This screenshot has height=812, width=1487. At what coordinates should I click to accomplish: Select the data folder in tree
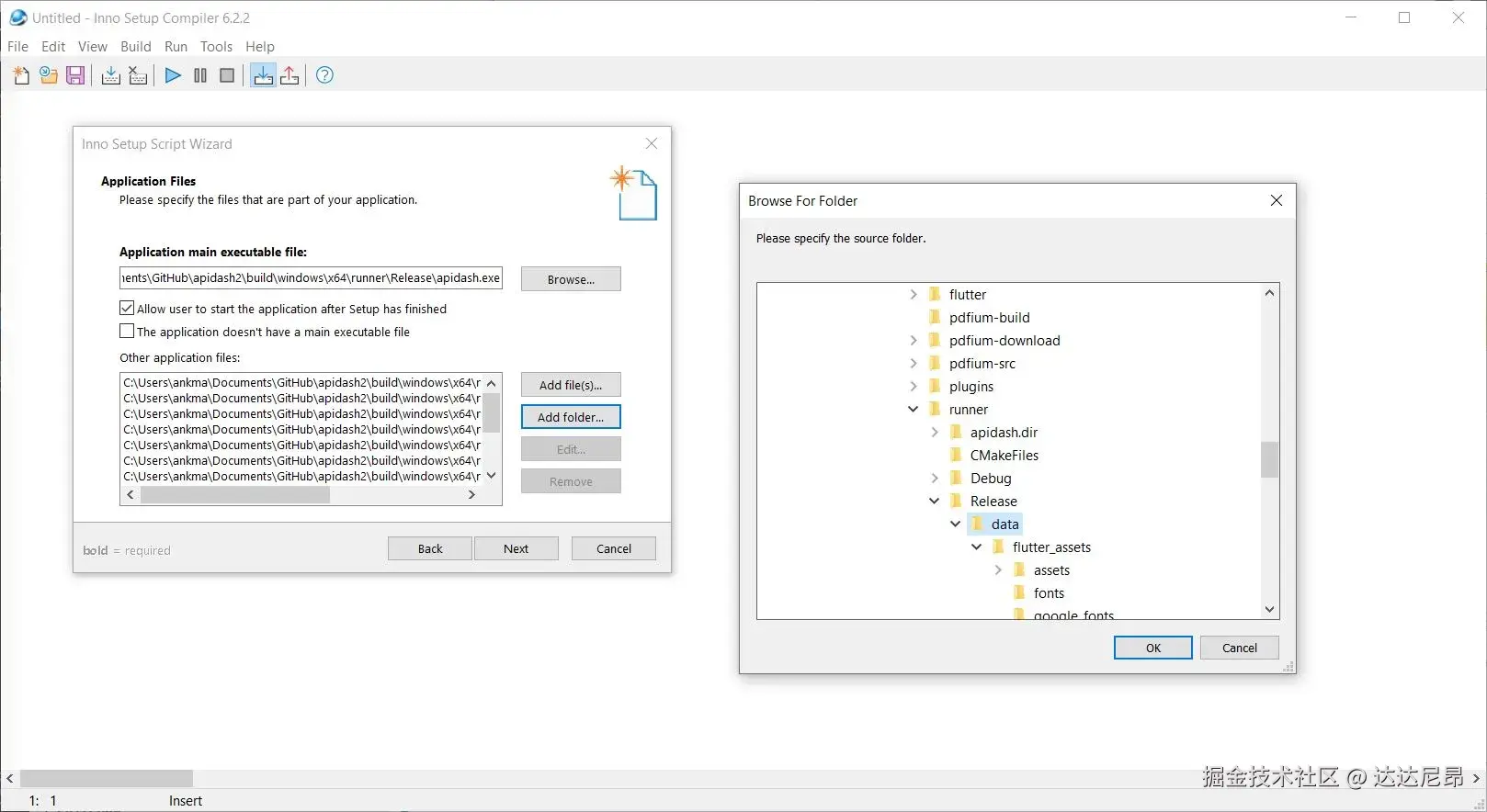(1005, 524)
